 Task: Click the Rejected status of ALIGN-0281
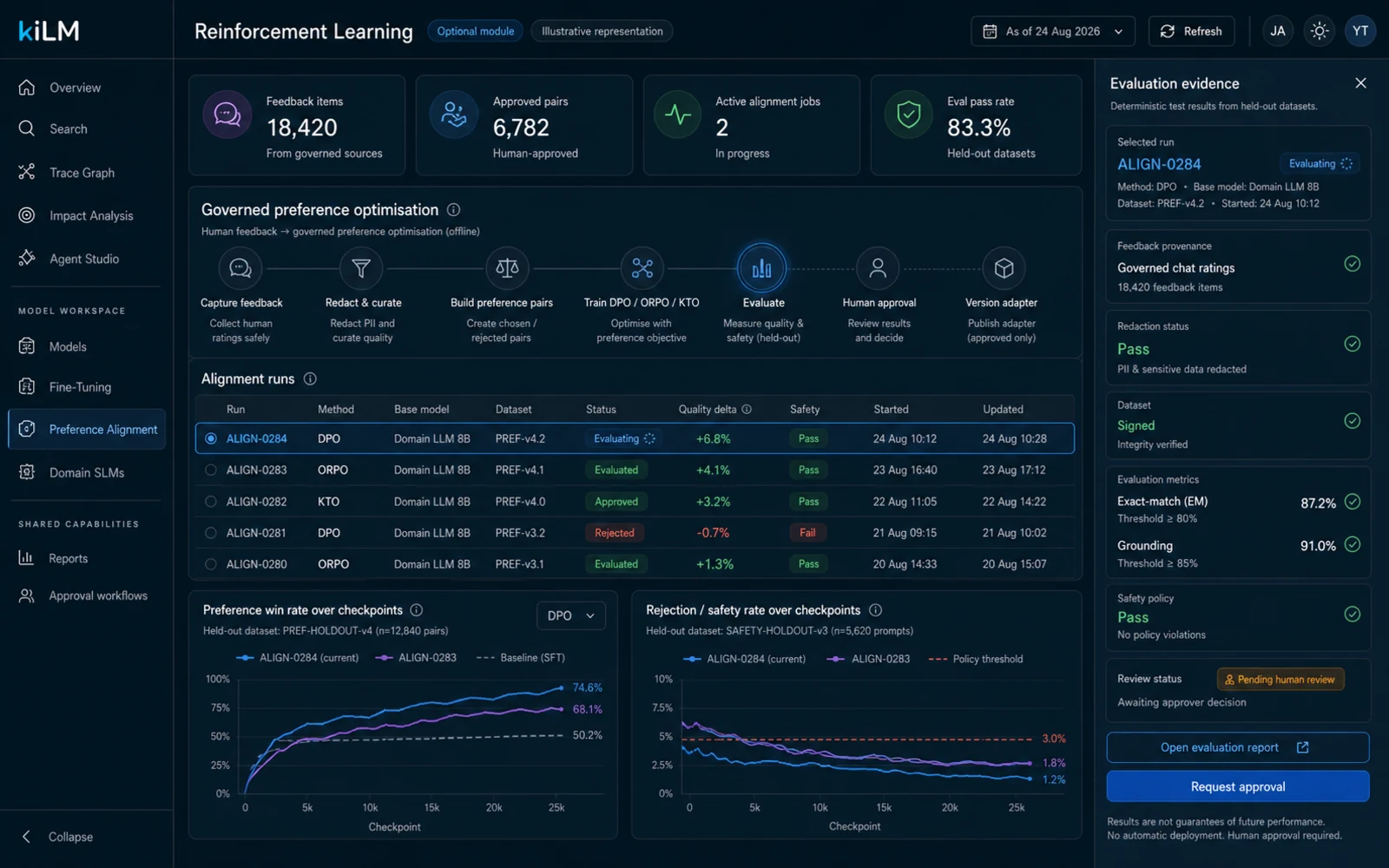(x=615, y=532)
